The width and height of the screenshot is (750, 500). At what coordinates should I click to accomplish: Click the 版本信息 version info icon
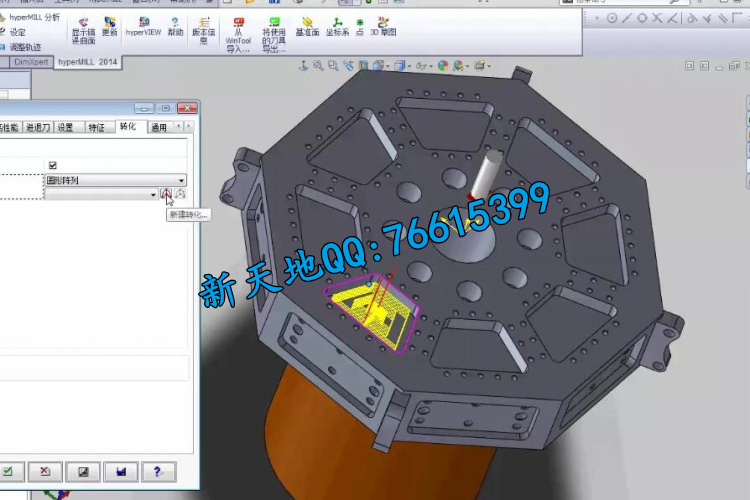(x=204, y=28)
